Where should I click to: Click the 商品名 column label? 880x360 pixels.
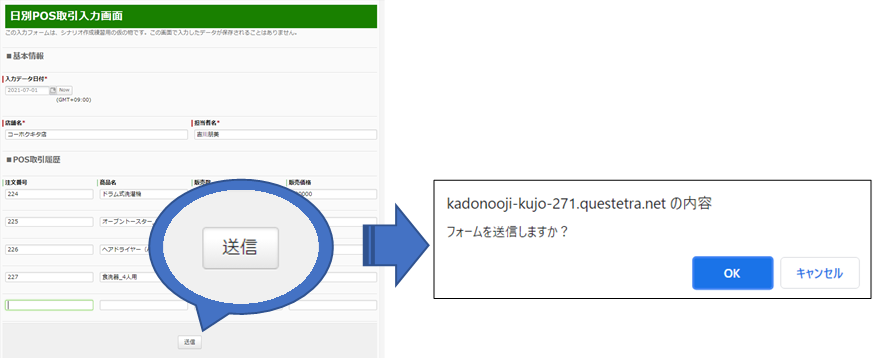108,183
